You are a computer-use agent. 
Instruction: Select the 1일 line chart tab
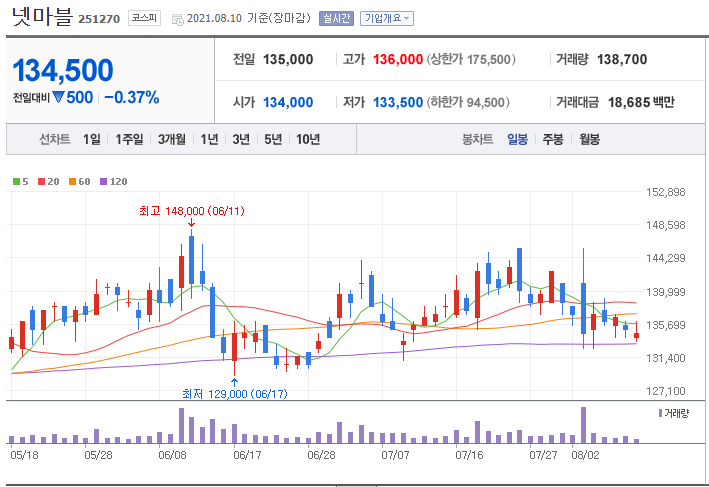pyautogui.click(x=92, y=139)
